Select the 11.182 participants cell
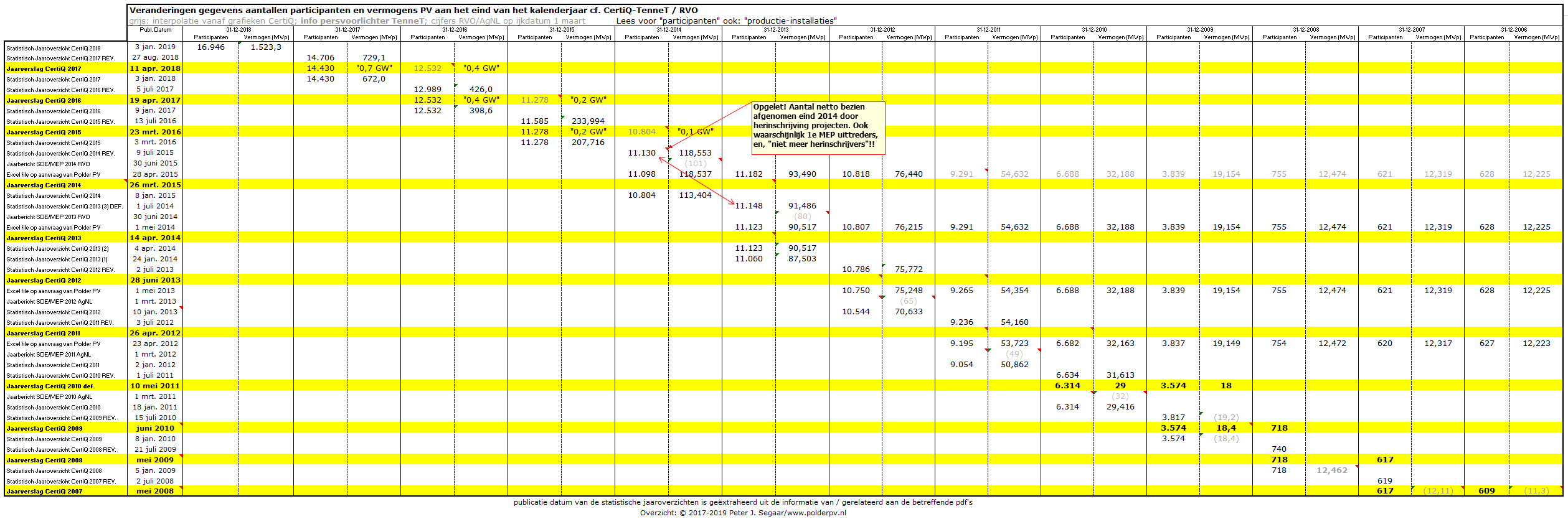The width and height of the screenshot is (1568, 519). pos(749,174)
